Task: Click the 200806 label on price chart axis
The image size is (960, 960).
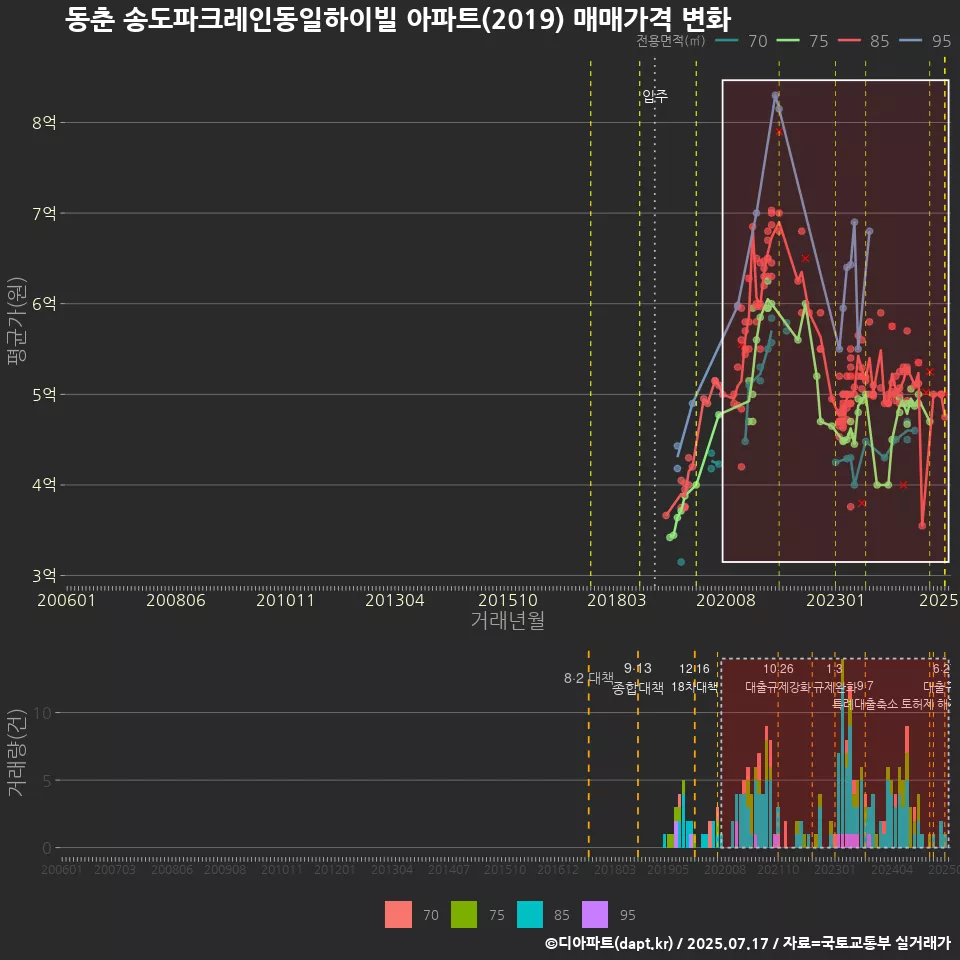Action: 176,600
